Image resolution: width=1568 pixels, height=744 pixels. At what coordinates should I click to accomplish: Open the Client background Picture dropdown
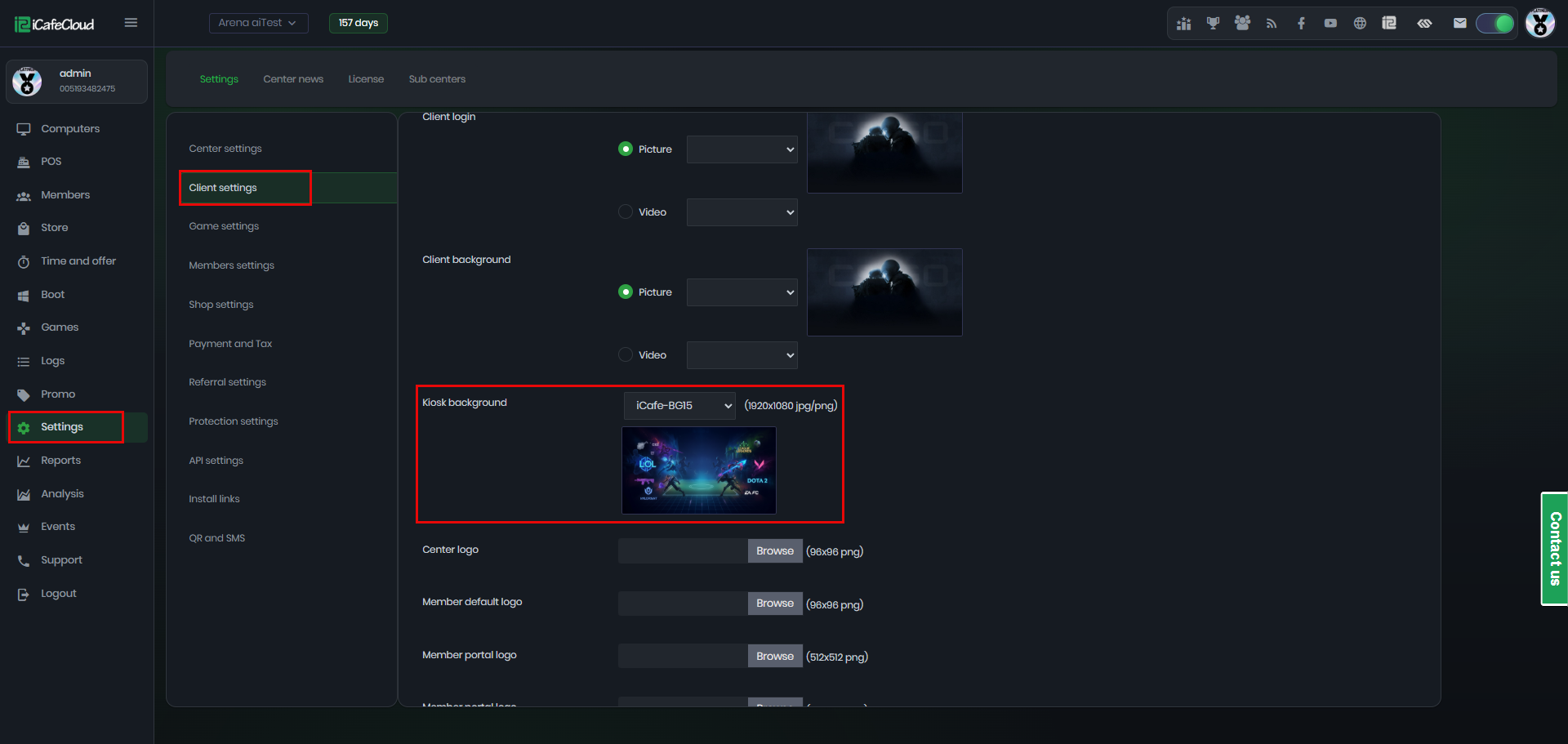pos(742,292)
